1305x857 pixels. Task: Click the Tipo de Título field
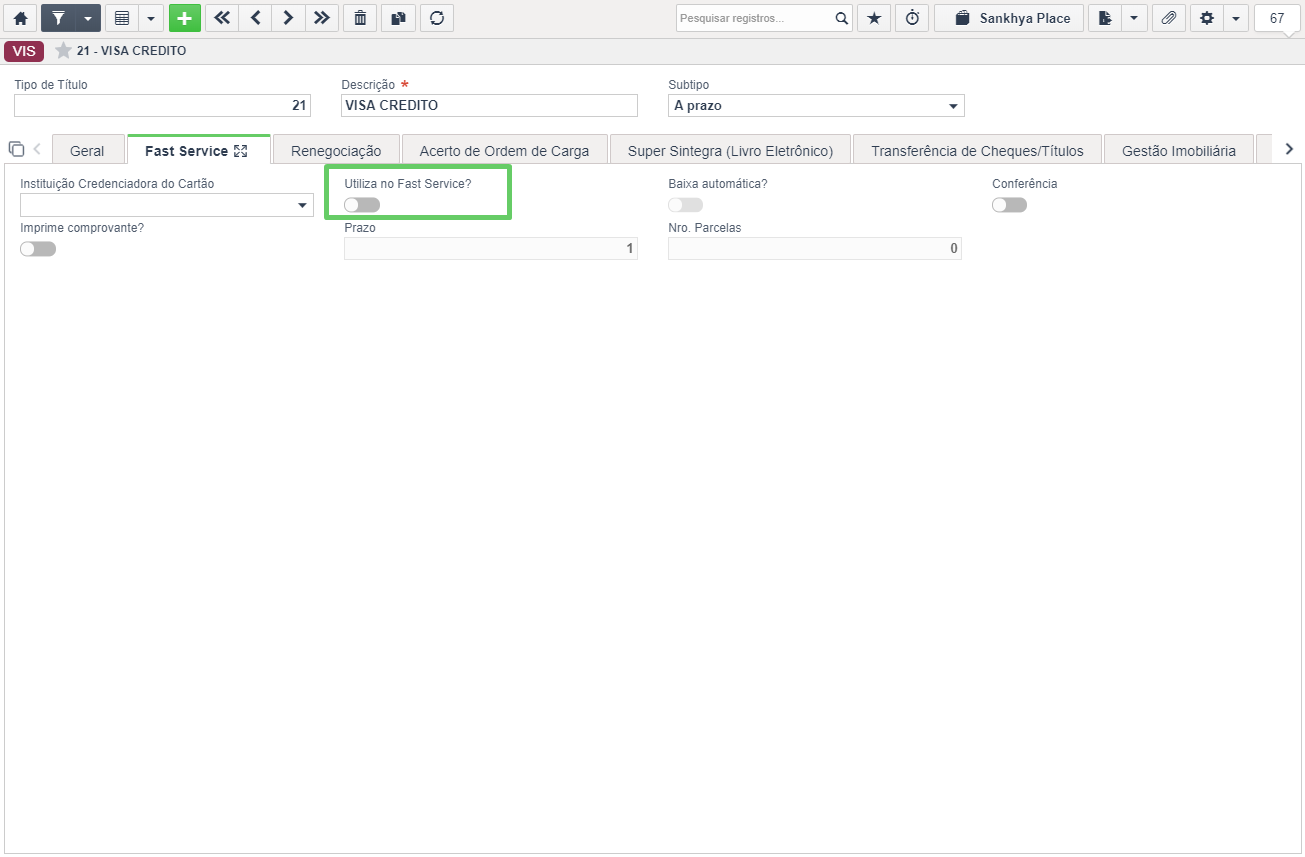pyautogui.click(x=162, y=105)
